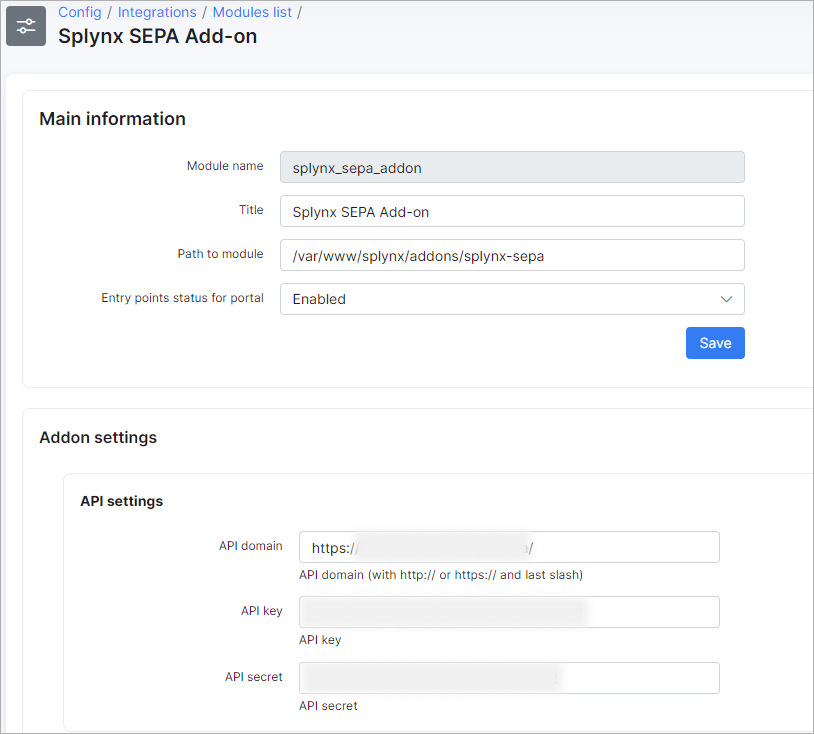Image resolution: width=814 pixels, height=734 pixels.
Task: Click the 'Entry points status for portal' label
Action: [182, 298]
